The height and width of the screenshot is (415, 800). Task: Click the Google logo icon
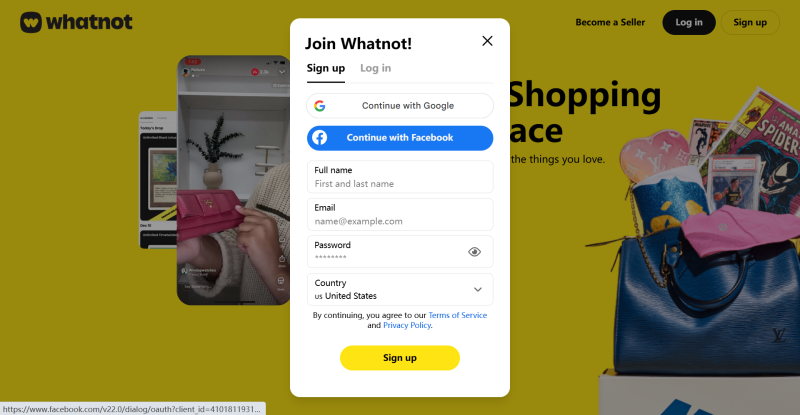[x=320, y=106]
